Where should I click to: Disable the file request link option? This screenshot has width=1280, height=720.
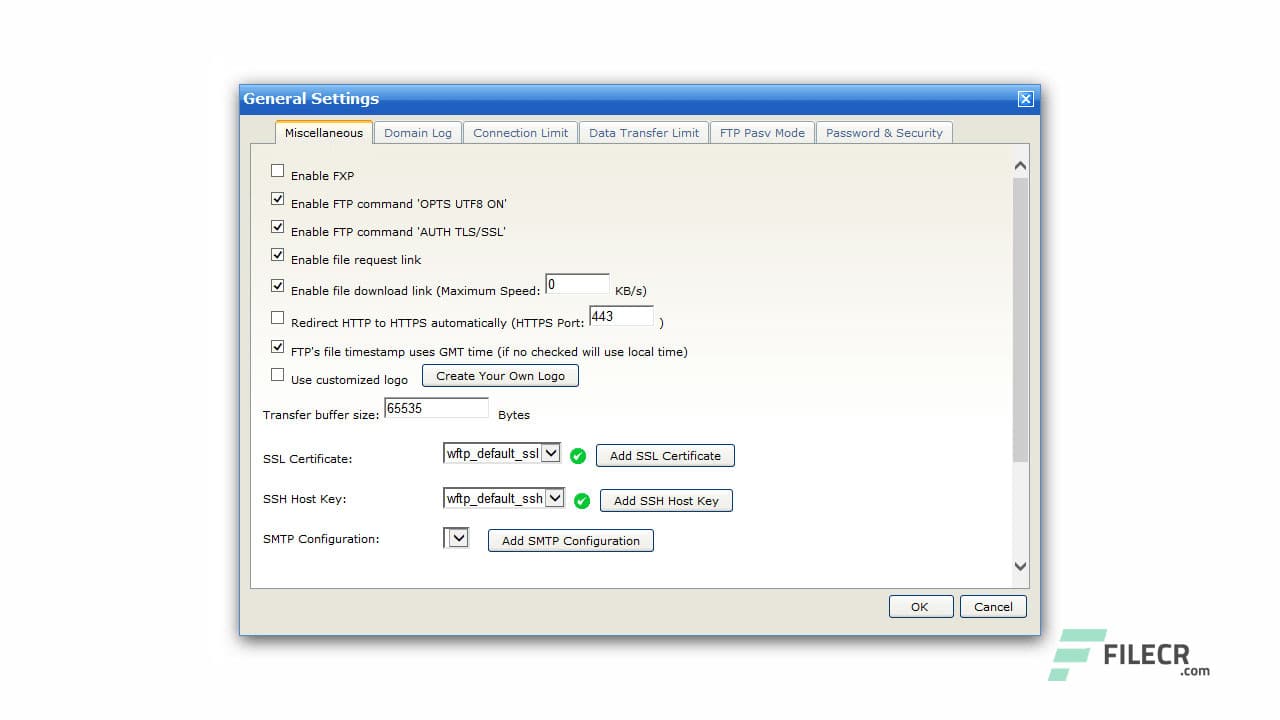click(x=277, y=254)
